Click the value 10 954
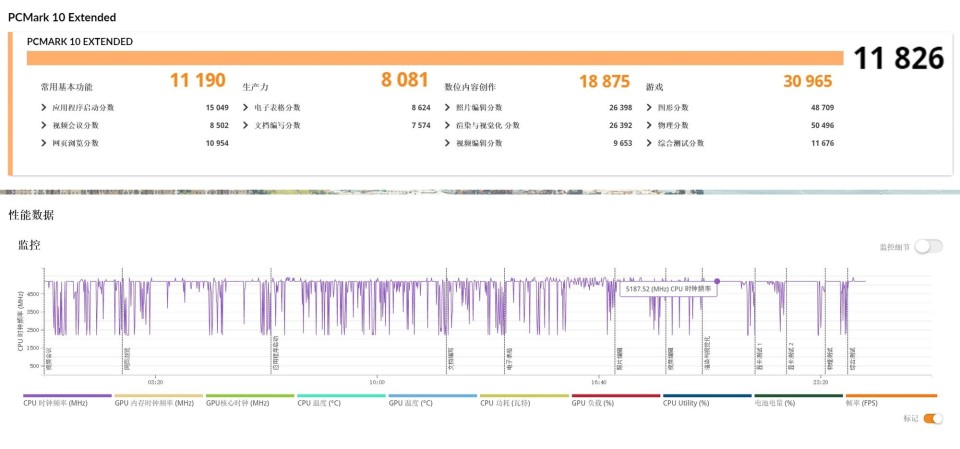 click(x=217, y=143)
